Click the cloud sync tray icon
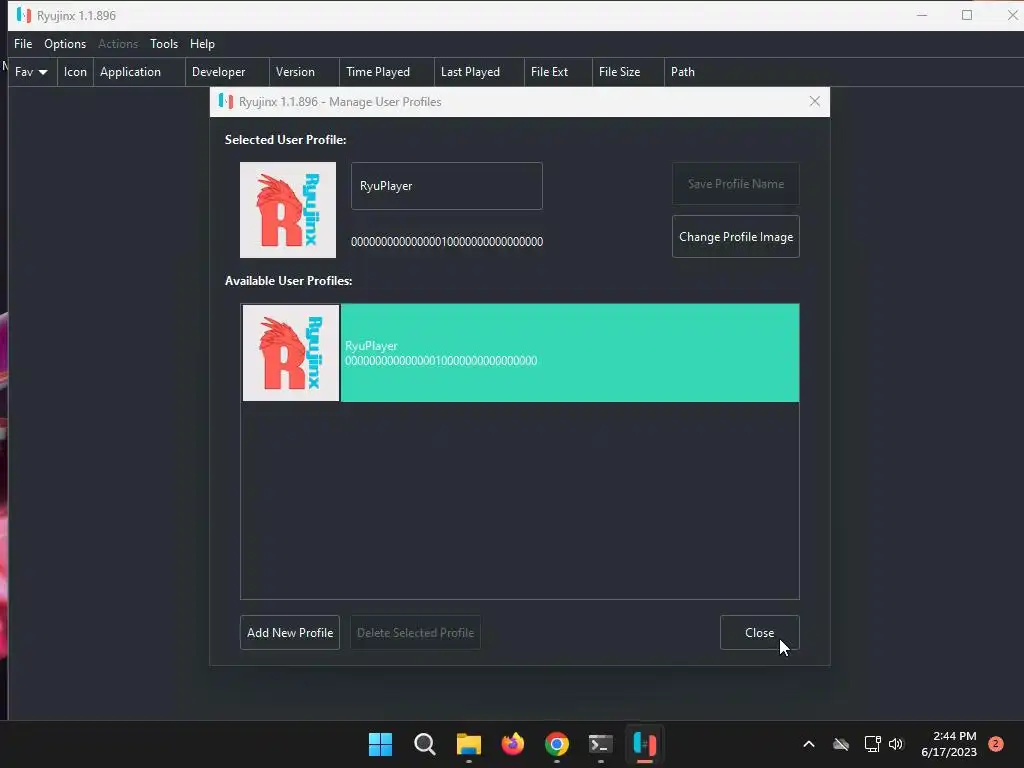This screenshot has width=1024, height=768. pos(841,744)
